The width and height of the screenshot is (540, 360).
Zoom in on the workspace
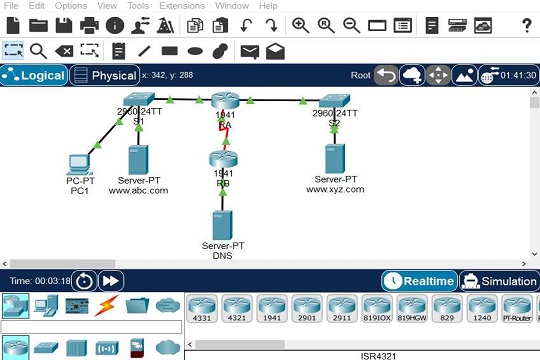click(300, 26)
